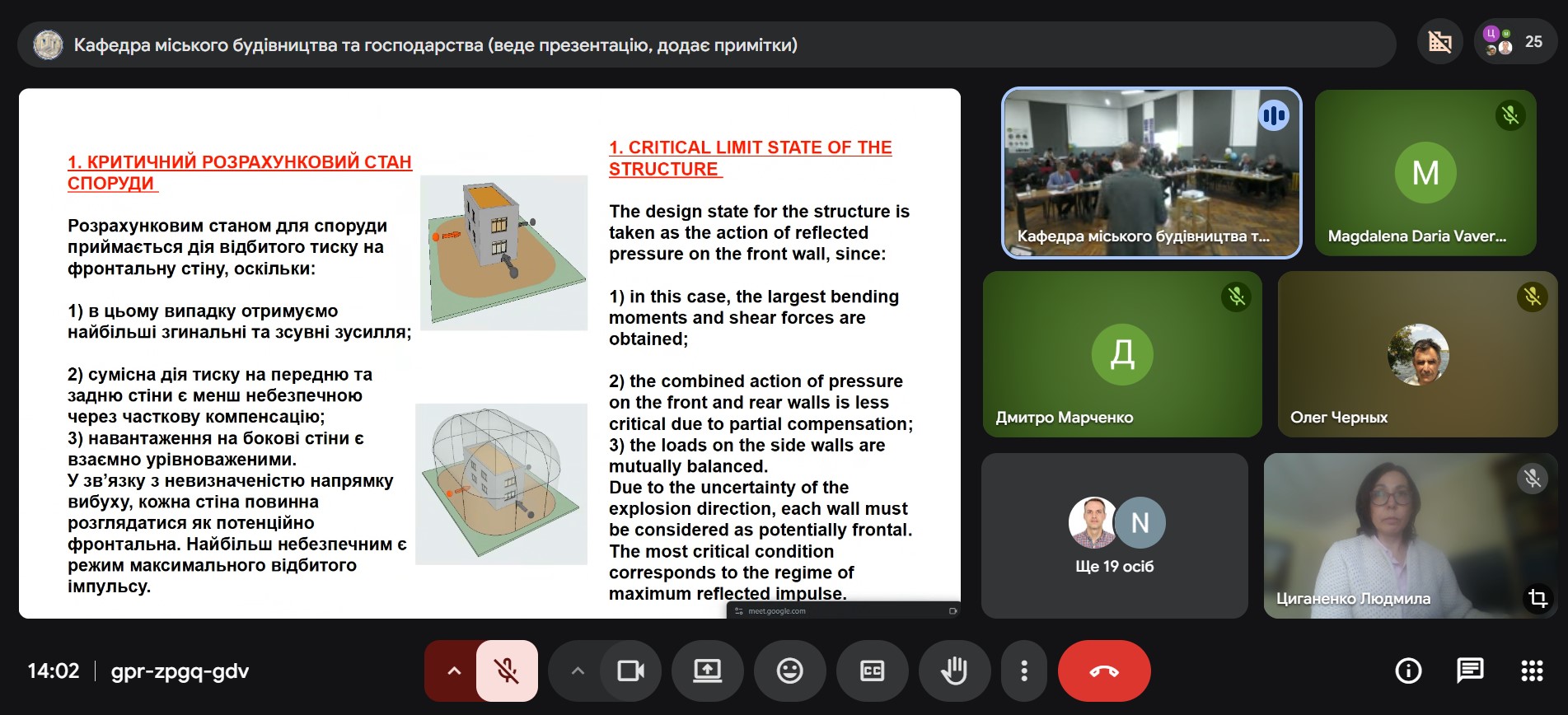Click the present screen icon
This screenshot has height=715, width=1568.
(x=707, y=671)
